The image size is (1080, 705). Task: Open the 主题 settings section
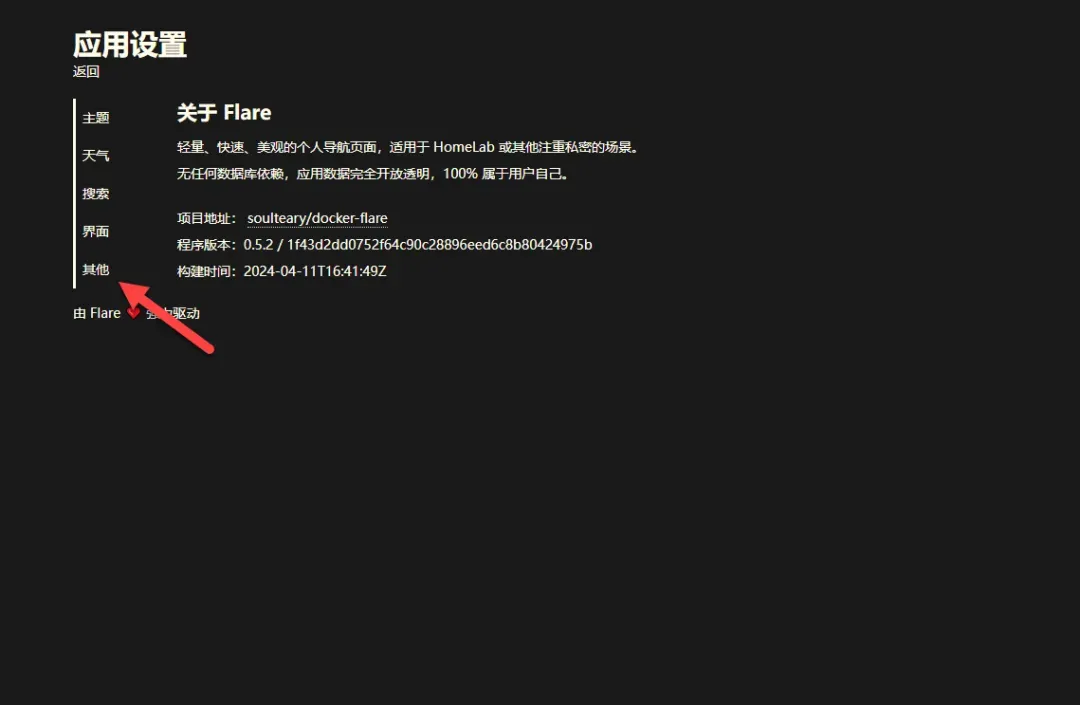click(96, 118)
